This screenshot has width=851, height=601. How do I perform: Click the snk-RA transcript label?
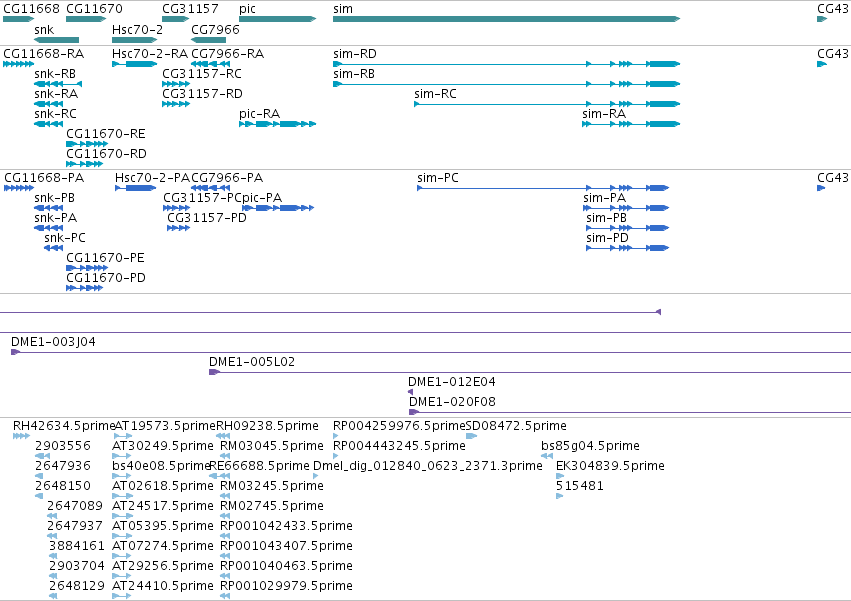(56, 94)
